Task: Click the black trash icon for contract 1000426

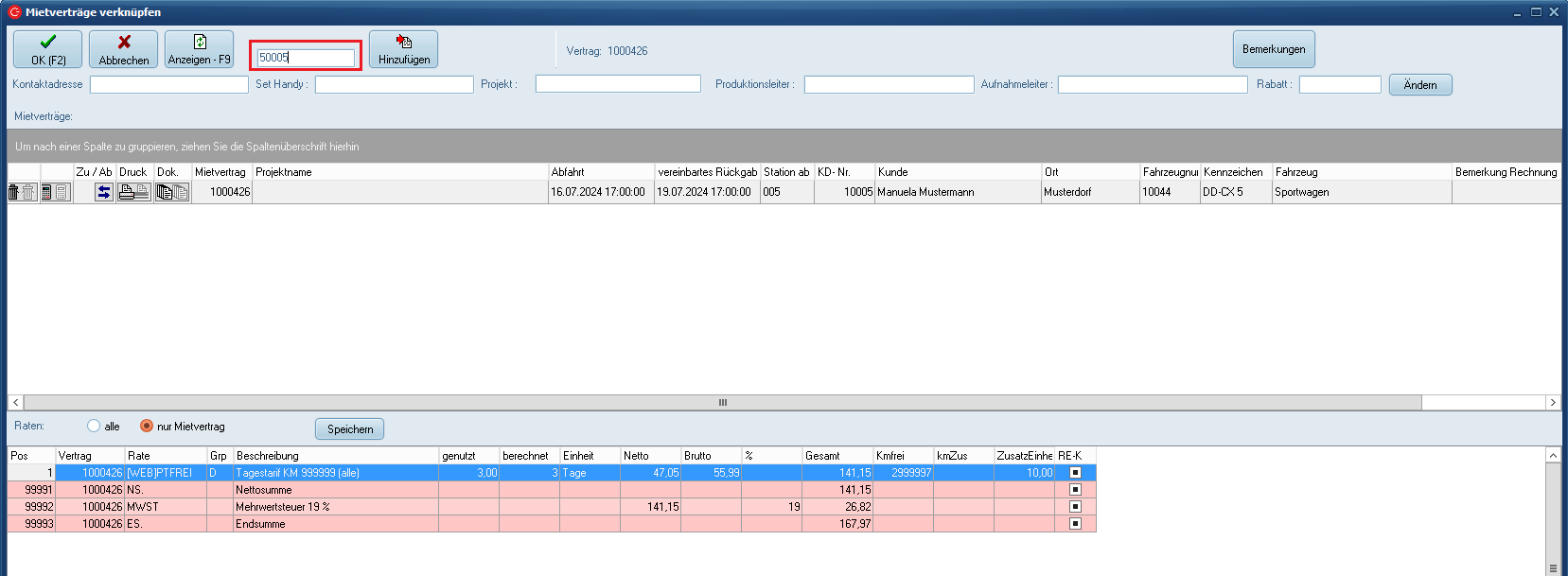Action: point(14,192)
